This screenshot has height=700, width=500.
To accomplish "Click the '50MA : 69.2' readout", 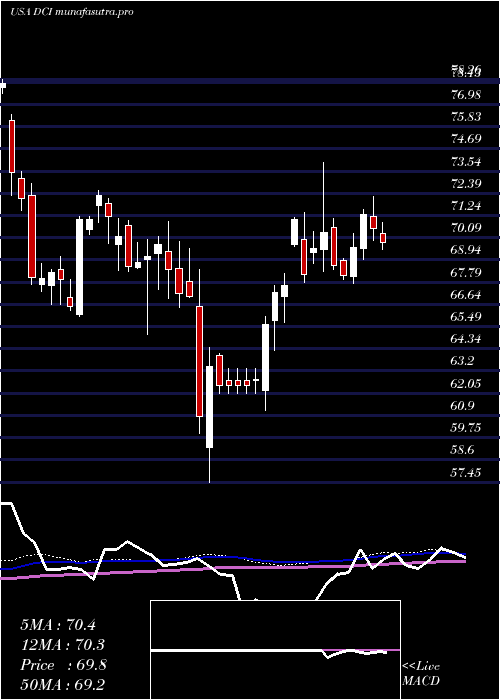I will tap(63, 685).
